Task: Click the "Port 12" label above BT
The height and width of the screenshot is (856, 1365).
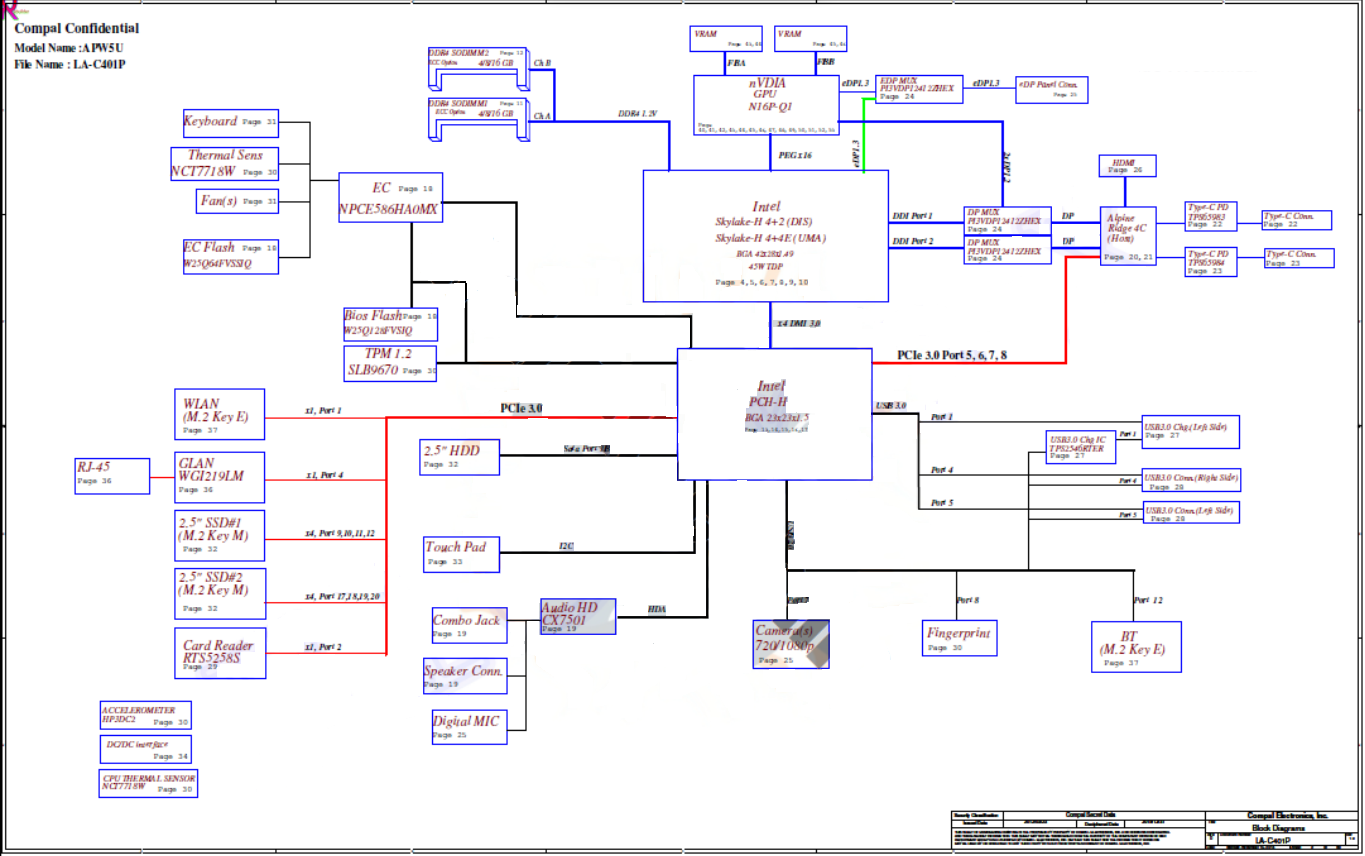Action: (1148, 600)
